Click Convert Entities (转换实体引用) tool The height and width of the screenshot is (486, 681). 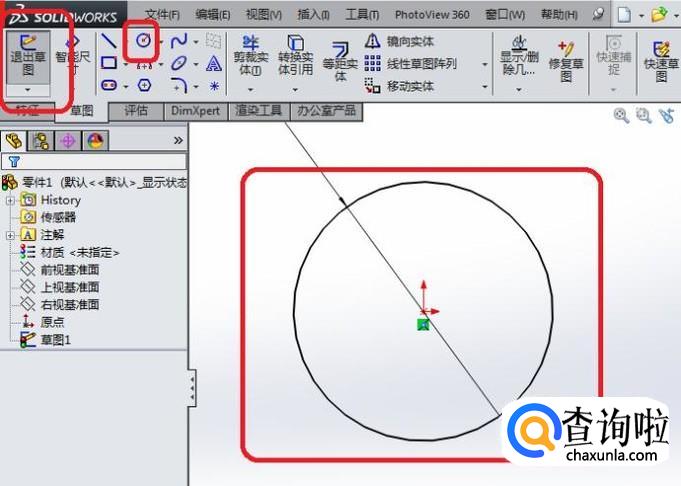pyautogui.click(x=295, y=55)
